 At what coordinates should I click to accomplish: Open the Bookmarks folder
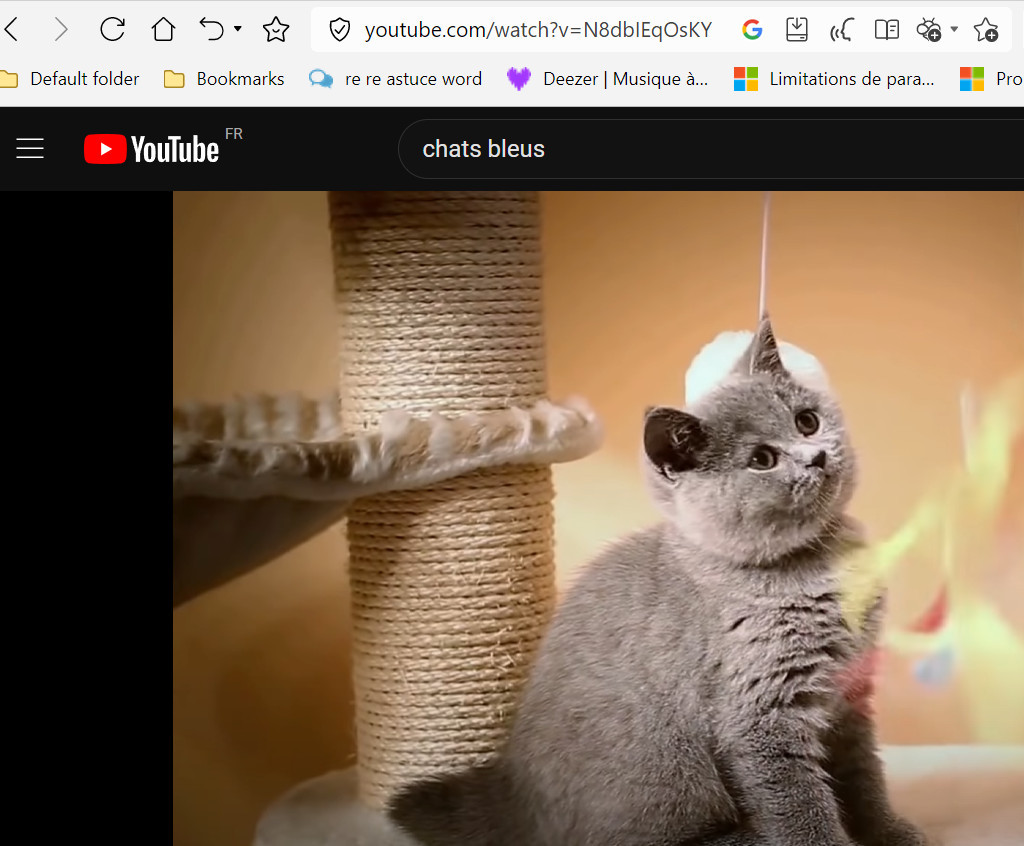coord(224,79)
